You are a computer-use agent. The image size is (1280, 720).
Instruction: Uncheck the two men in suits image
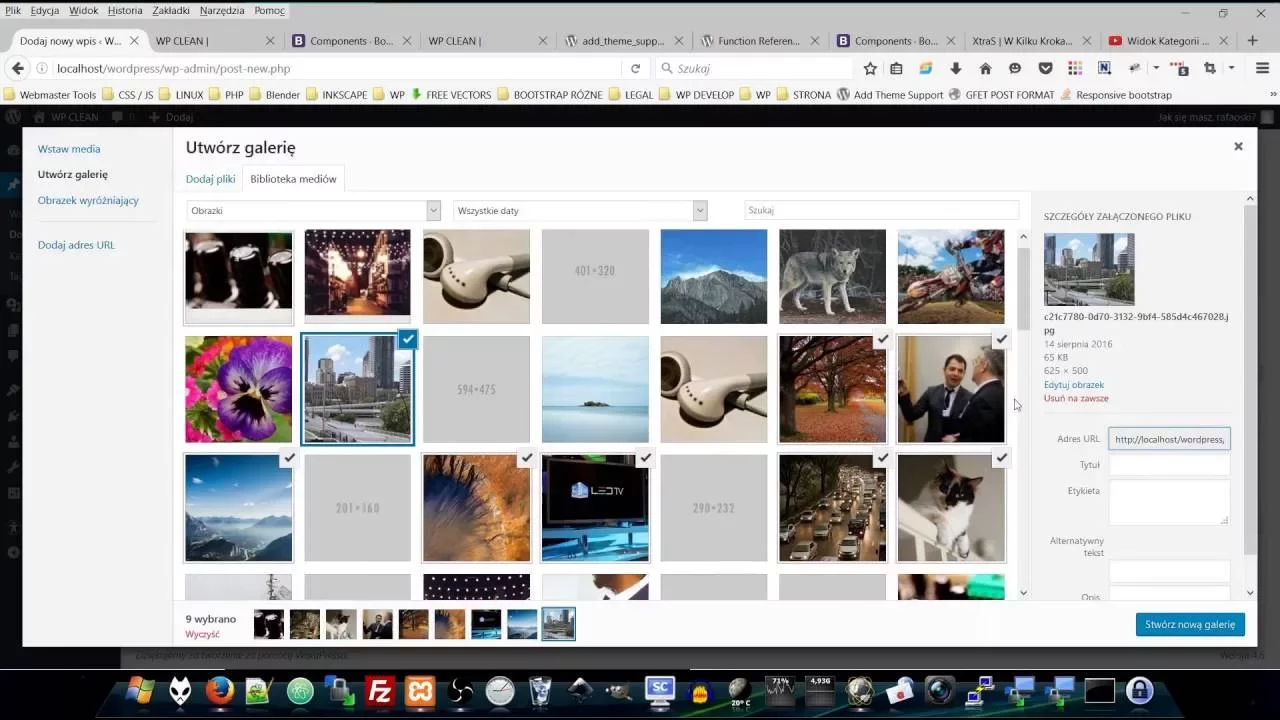pyautogui.click(x=1000, y=340)
